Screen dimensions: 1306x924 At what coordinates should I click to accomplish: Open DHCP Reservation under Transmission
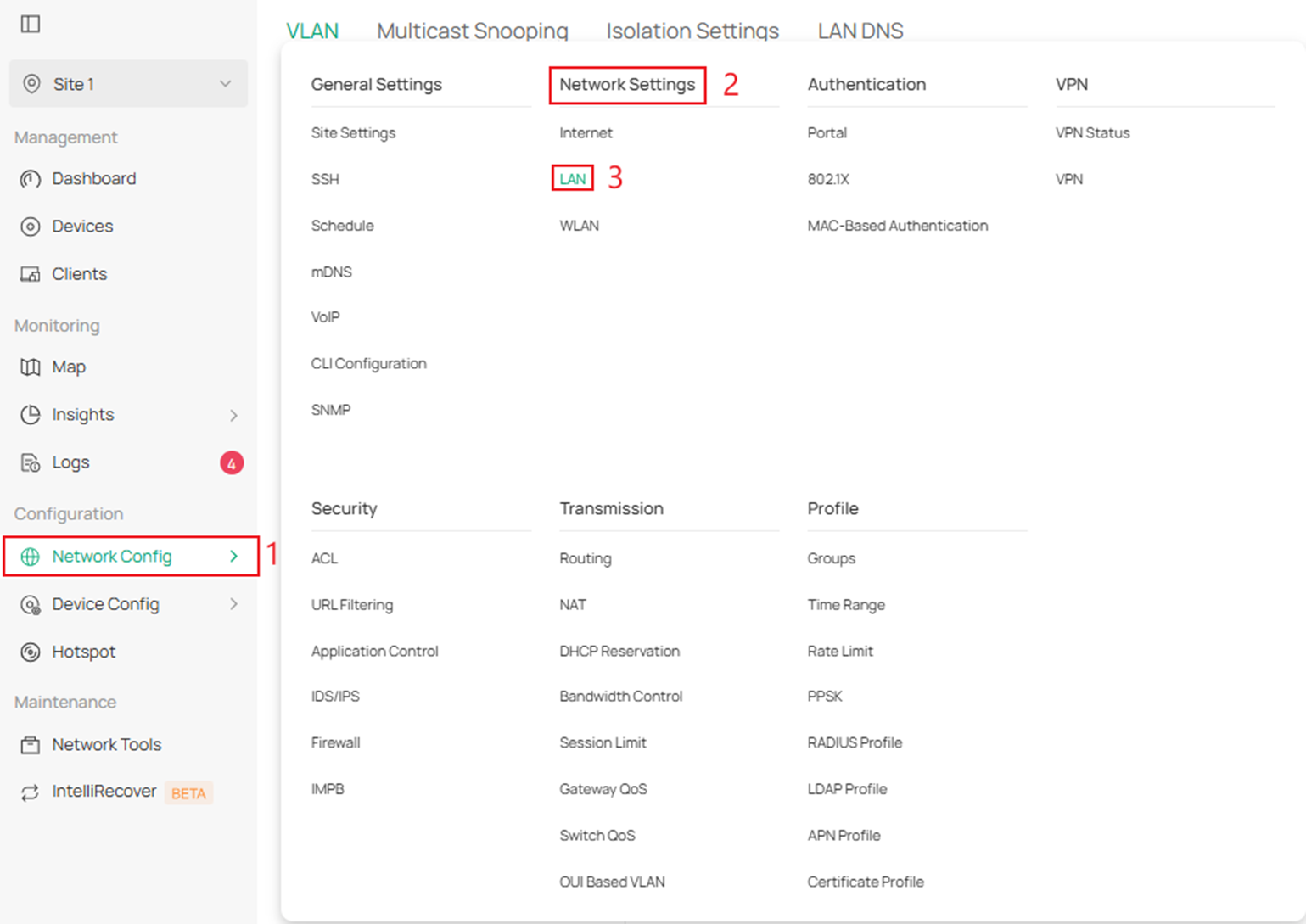coord(619,651)
